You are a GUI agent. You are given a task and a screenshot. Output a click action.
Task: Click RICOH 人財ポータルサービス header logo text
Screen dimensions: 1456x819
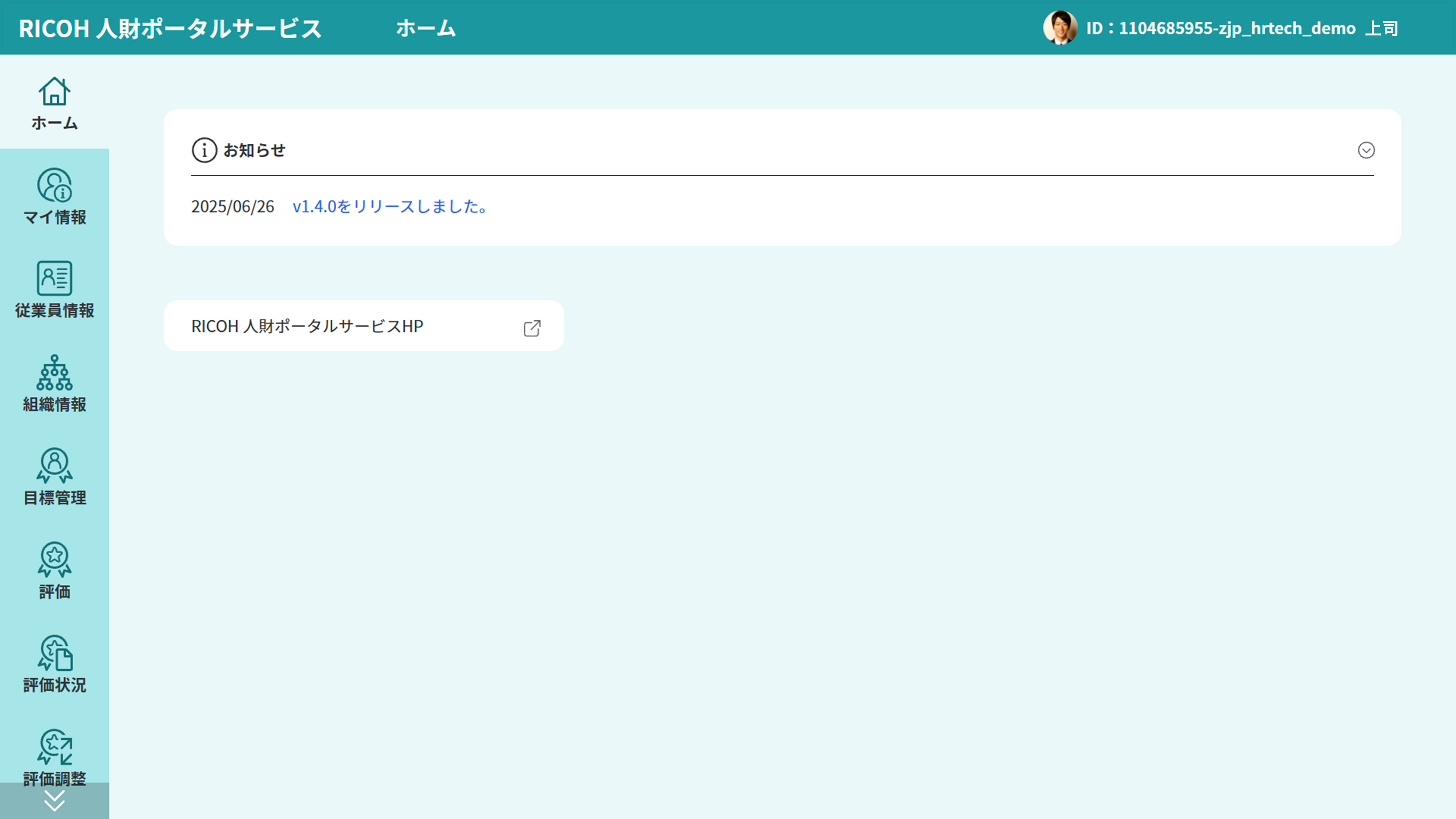[170, 28]
